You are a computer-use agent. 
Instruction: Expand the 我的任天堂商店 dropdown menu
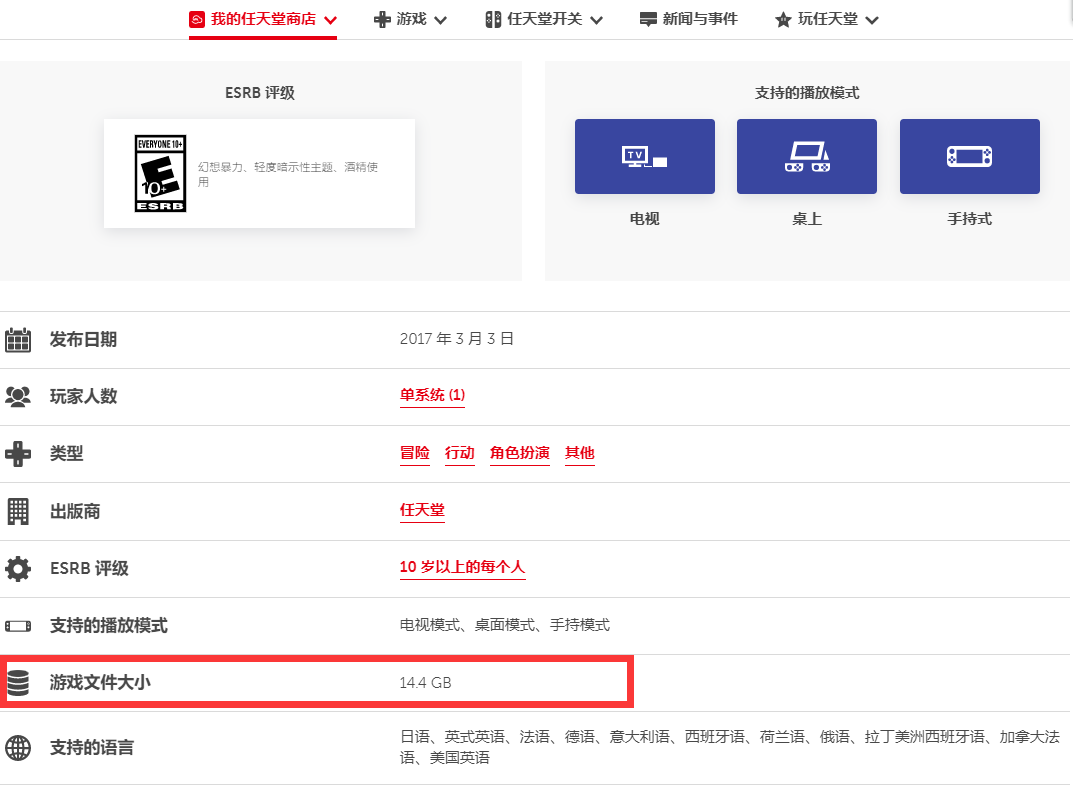coord(263,19)
